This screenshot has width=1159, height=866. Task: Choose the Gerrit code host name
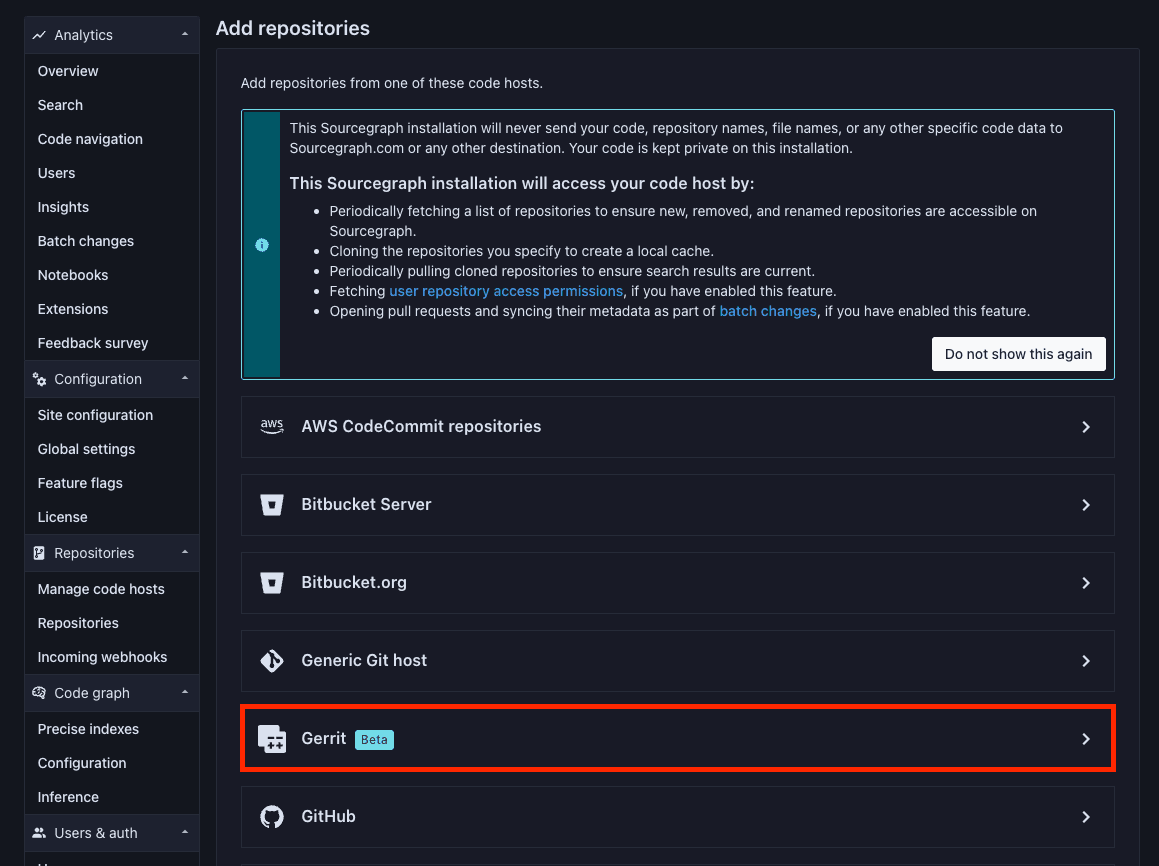[x=324, y=738]
